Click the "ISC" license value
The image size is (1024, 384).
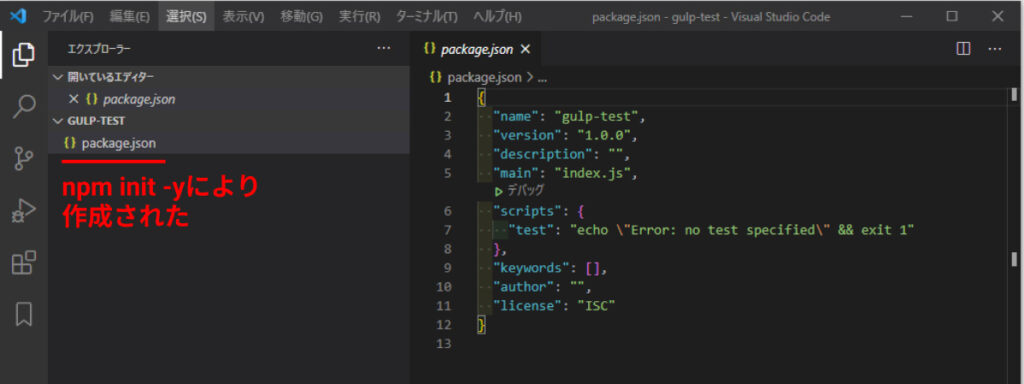596,306
